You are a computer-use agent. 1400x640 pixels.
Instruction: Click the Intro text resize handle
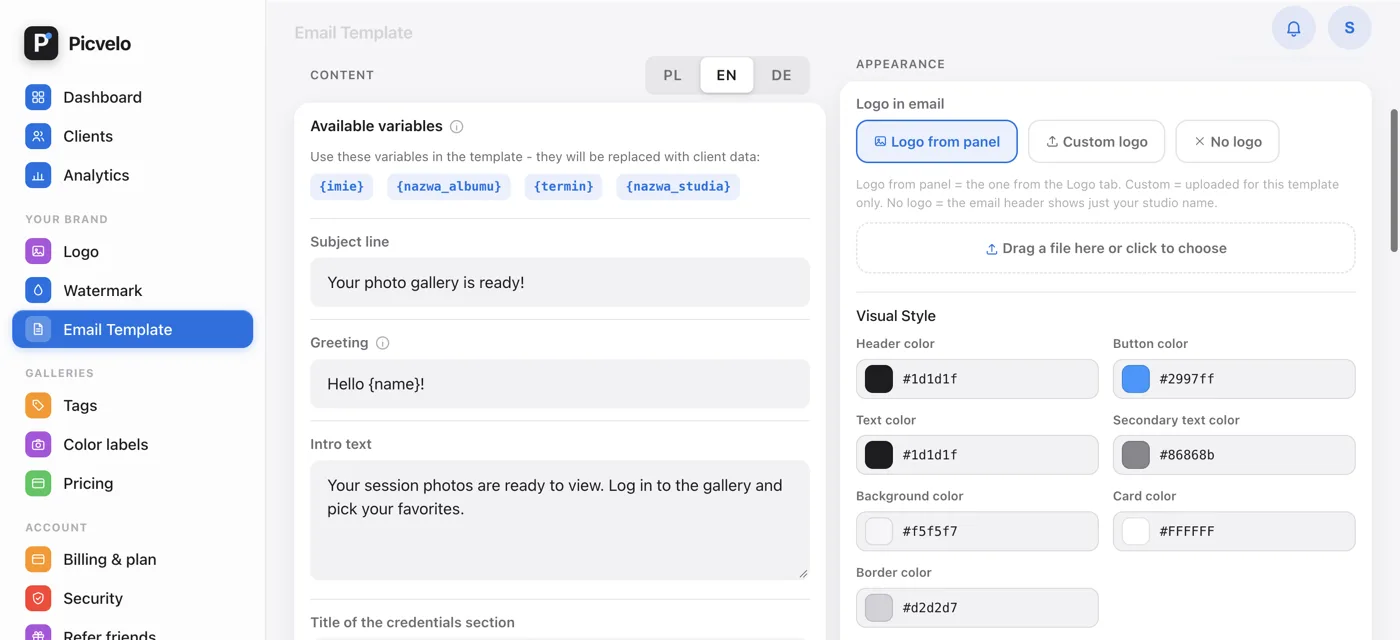coord(802,572)
